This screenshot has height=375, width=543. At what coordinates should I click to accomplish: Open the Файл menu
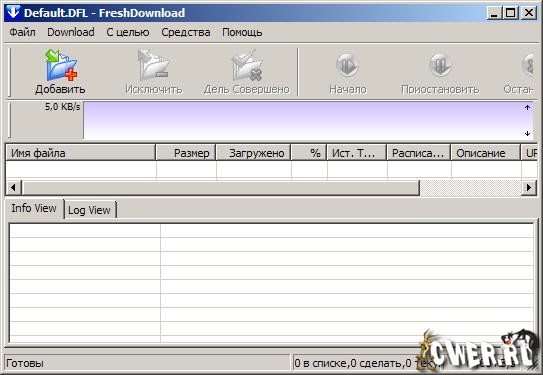coord(22,32)
